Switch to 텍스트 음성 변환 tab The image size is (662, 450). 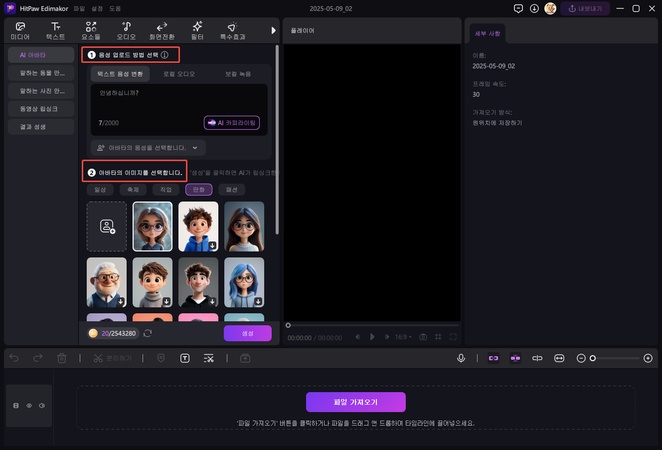120,74
